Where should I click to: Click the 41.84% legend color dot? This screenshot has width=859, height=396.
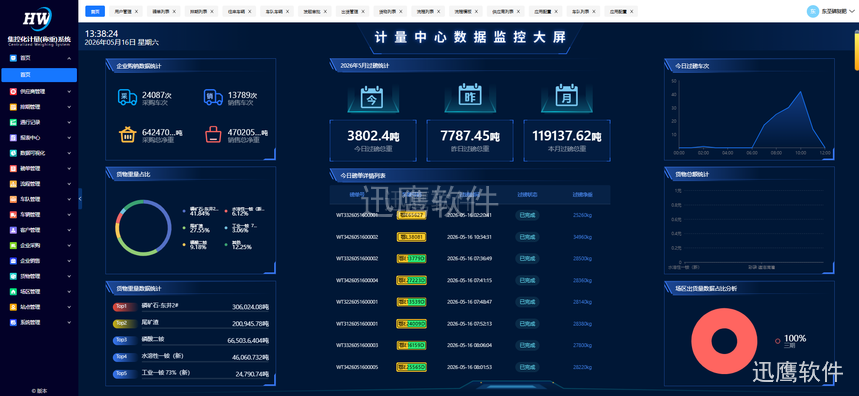click(184, 210)
